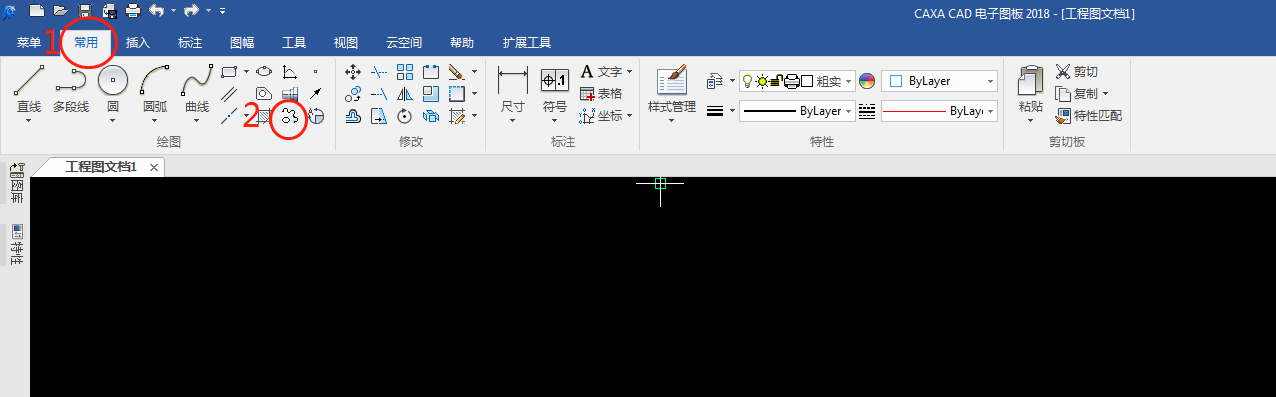The height and width of the screenshot is (397, 1276).
Task: Switch to the 图幅 ribbon tab
Action: (x=242, y=43)
